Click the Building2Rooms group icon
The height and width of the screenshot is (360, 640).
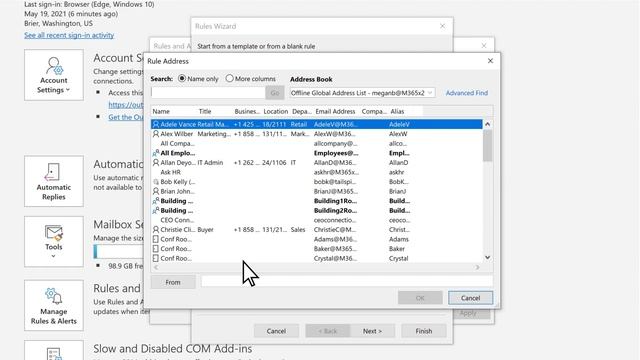click(156, 211)
